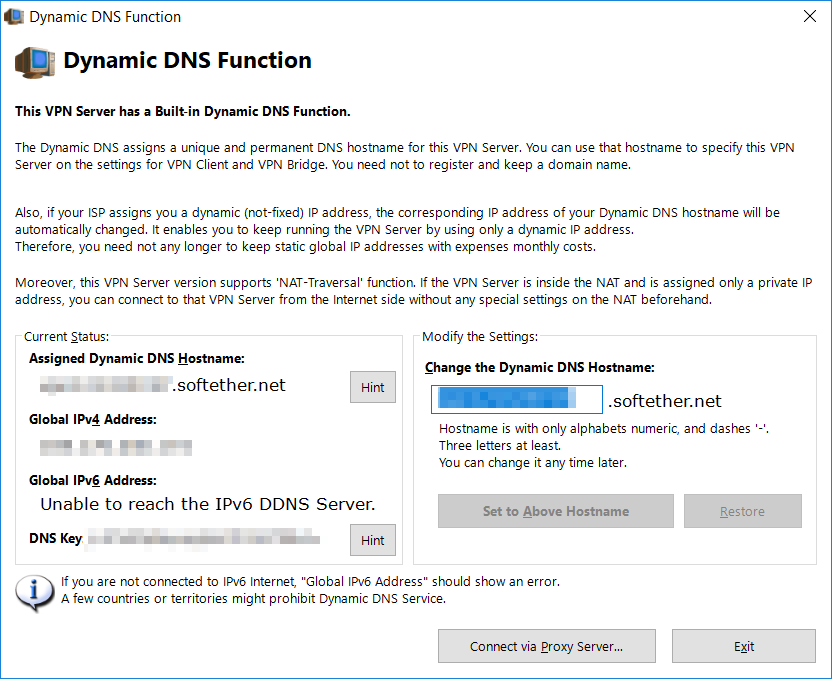Click the 'Dynamic DNS Function' heading
Viewport: 832px width, 679px height.
pos(187,60)
